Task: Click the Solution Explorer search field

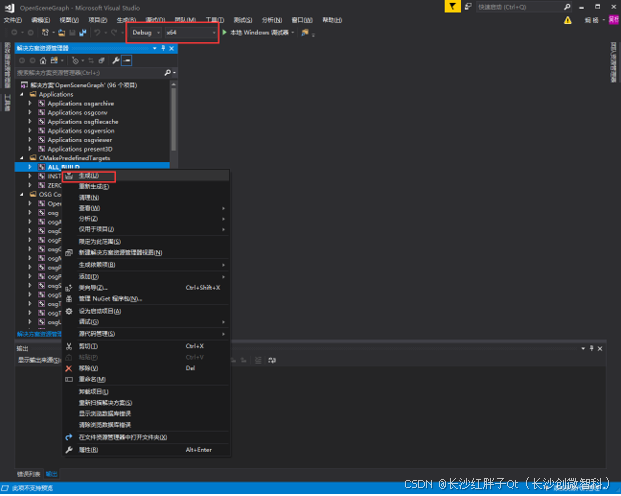Action: (90, 73)
